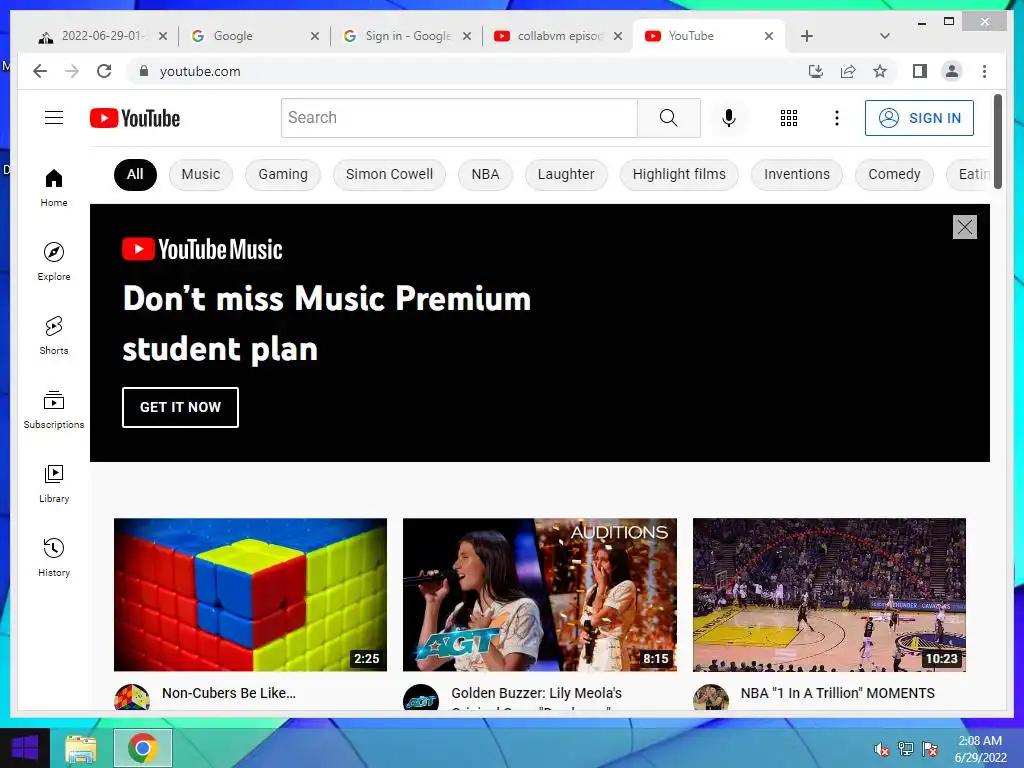This screenshot has height=768, width=1024.
Task: Click the browser back arrow
Action: tap(40, 71)
